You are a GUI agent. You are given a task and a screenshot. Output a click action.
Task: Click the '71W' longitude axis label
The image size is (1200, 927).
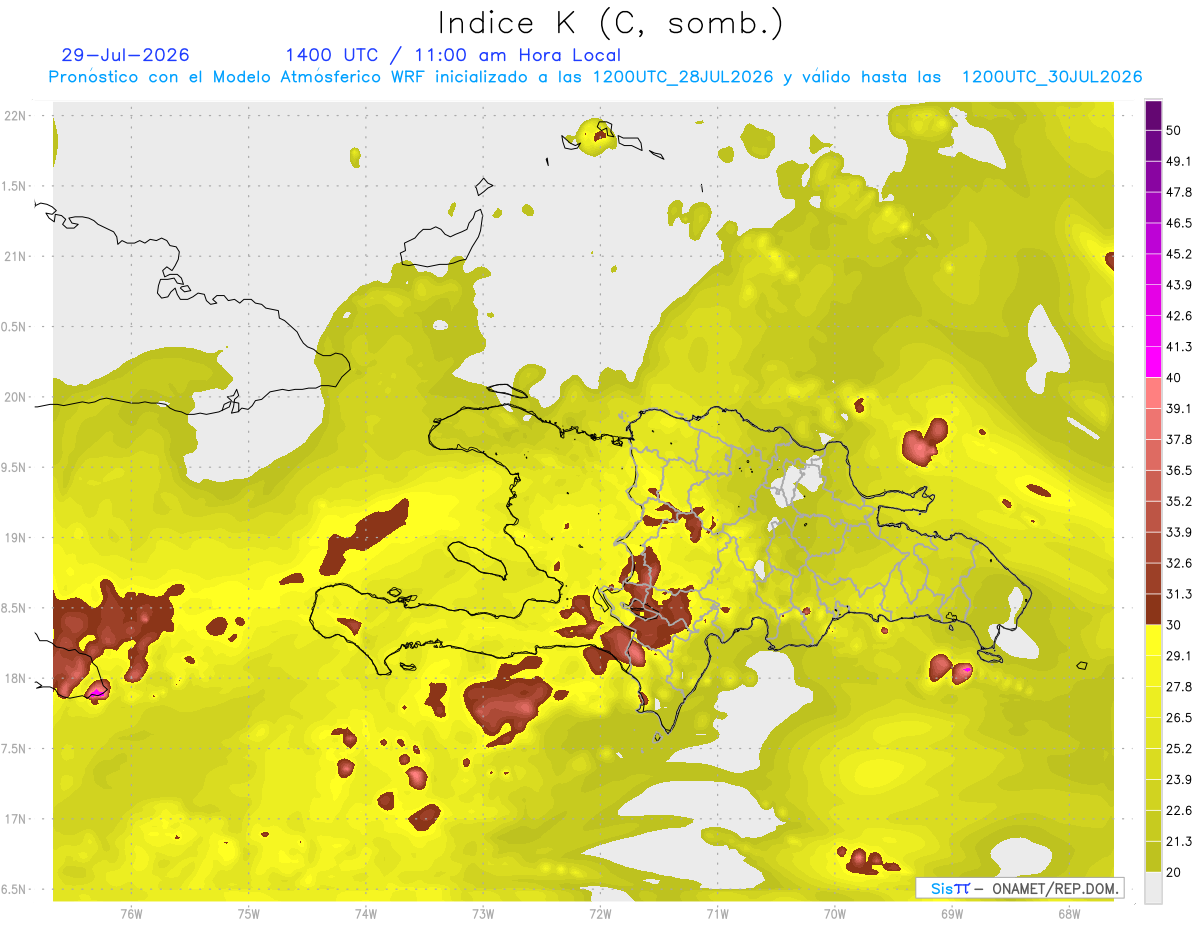pyautogui.click(x=717, y=914)
